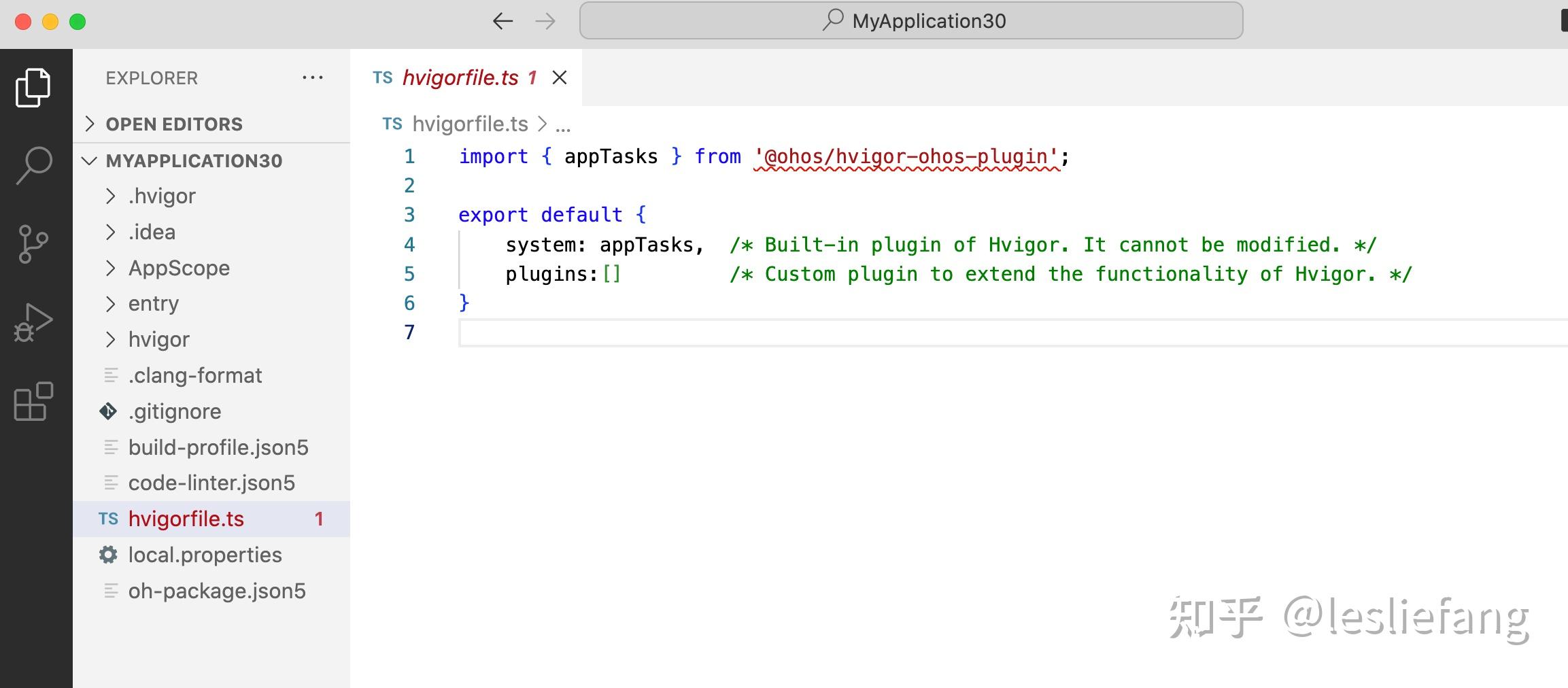The height and width of the screenshot is (688, 1568).
Task: Click the Custom plugin comment on line 5
Action: (1070, 274)
